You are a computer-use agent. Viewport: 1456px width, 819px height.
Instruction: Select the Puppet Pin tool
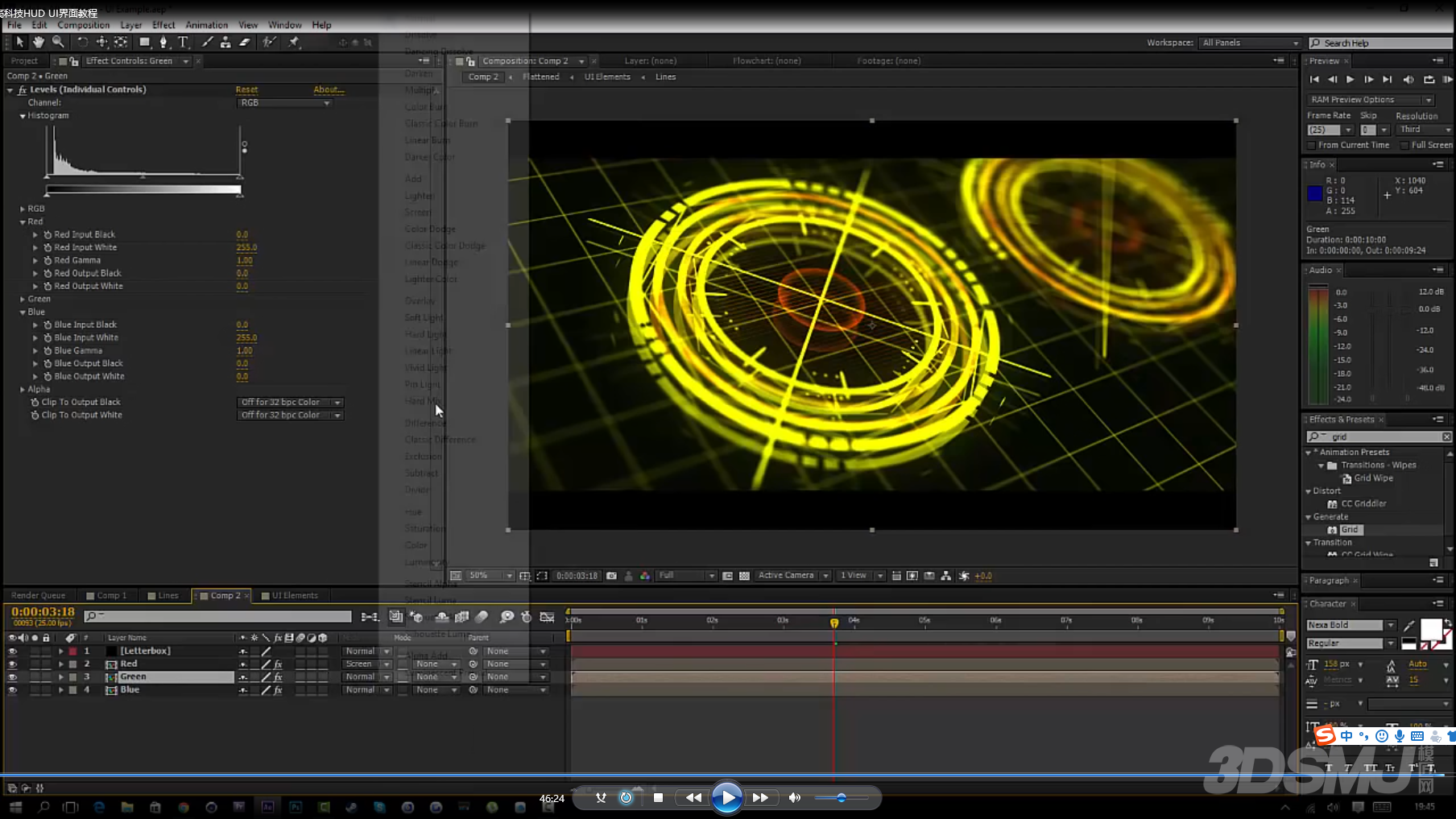coord(294,42)
